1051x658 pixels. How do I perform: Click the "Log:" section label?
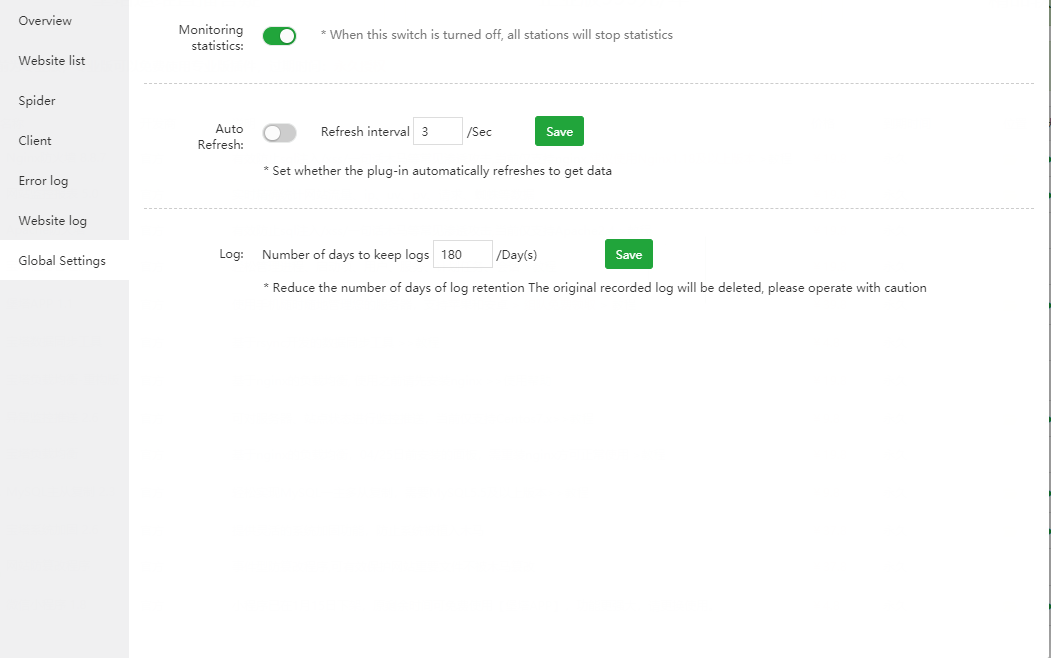[231, 254]
